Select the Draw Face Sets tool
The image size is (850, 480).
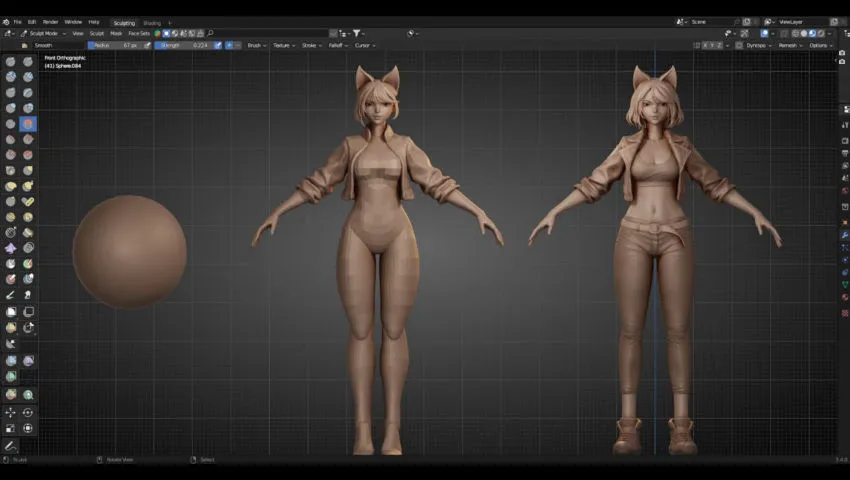28,264
